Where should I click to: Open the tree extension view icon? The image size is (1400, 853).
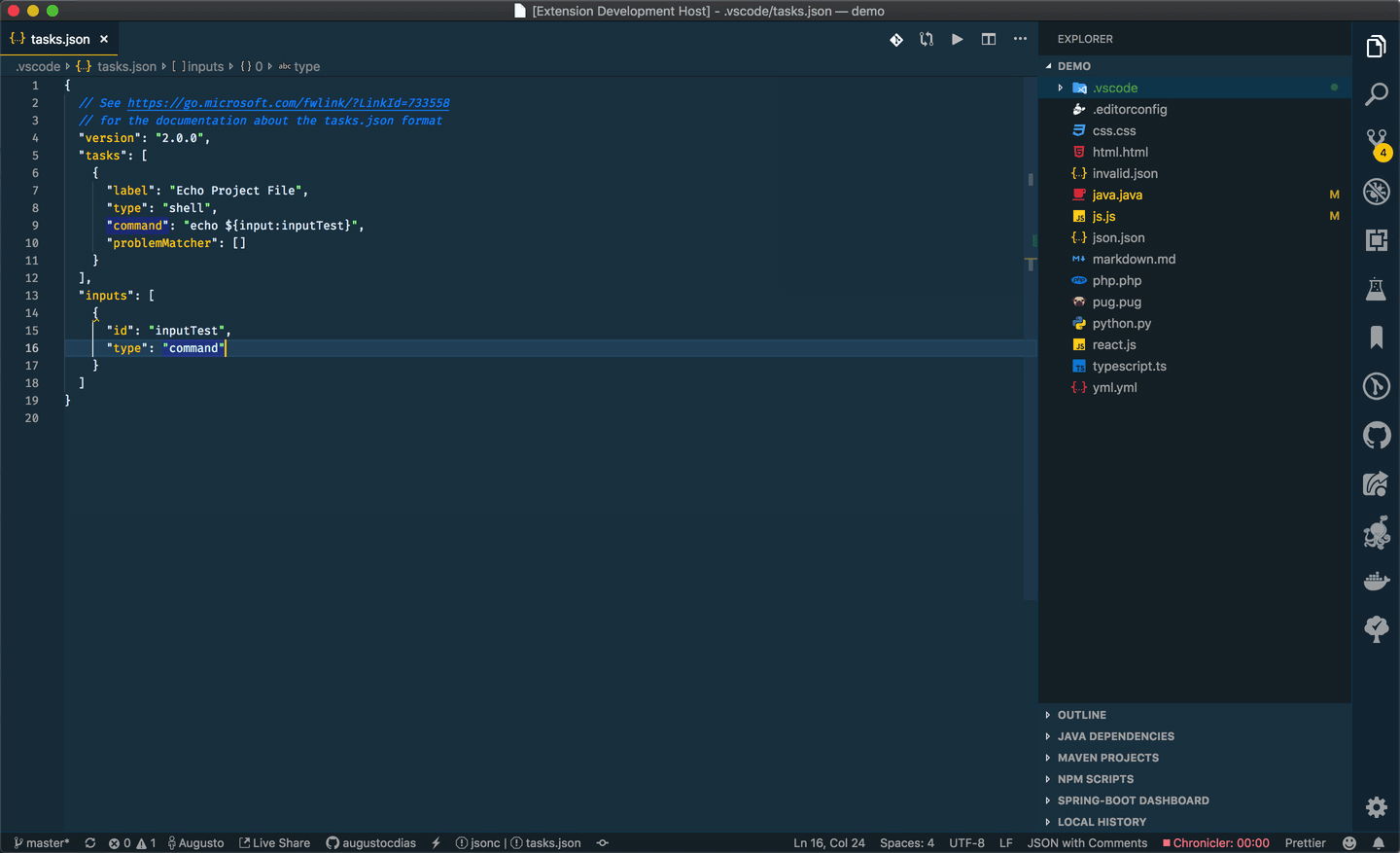(1376, 629)
